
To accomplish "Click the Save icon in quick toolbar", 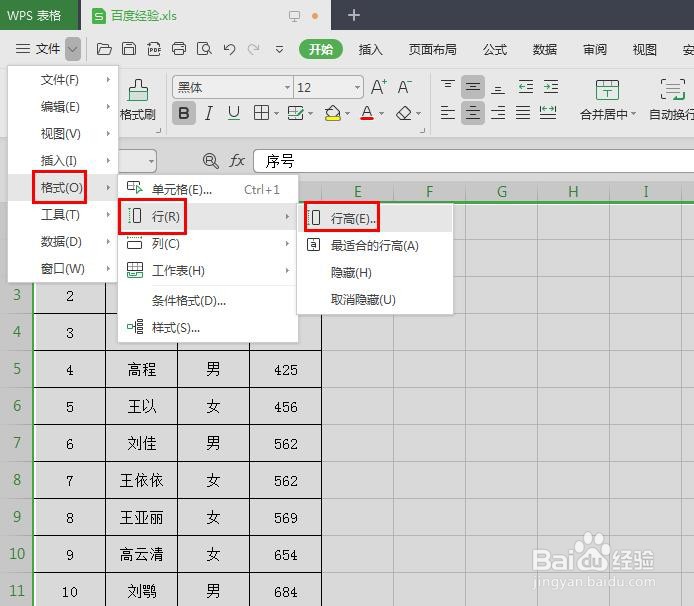I will click(x=129, y=49).
